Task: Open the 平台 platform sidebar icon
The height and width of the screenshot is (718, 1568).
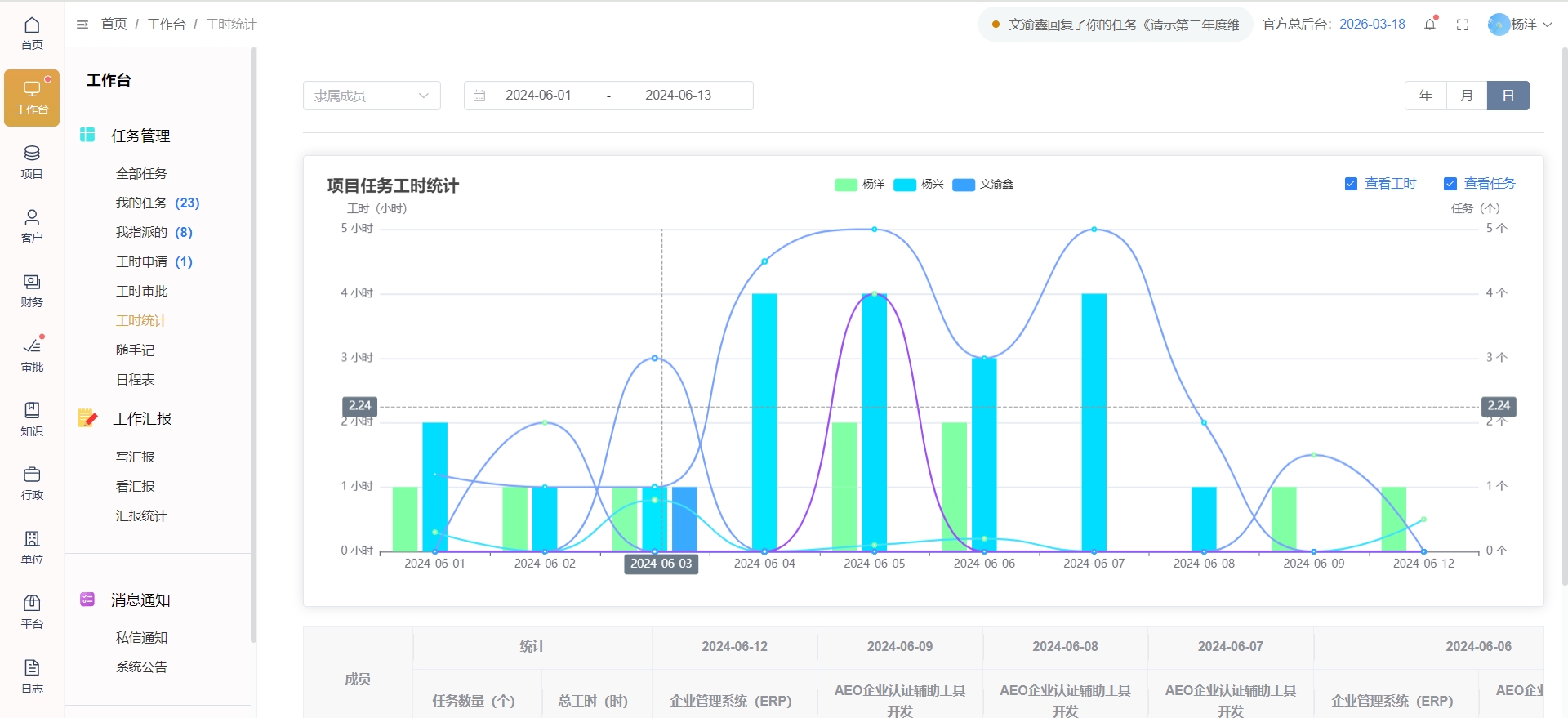Action: tap(32, 613)
